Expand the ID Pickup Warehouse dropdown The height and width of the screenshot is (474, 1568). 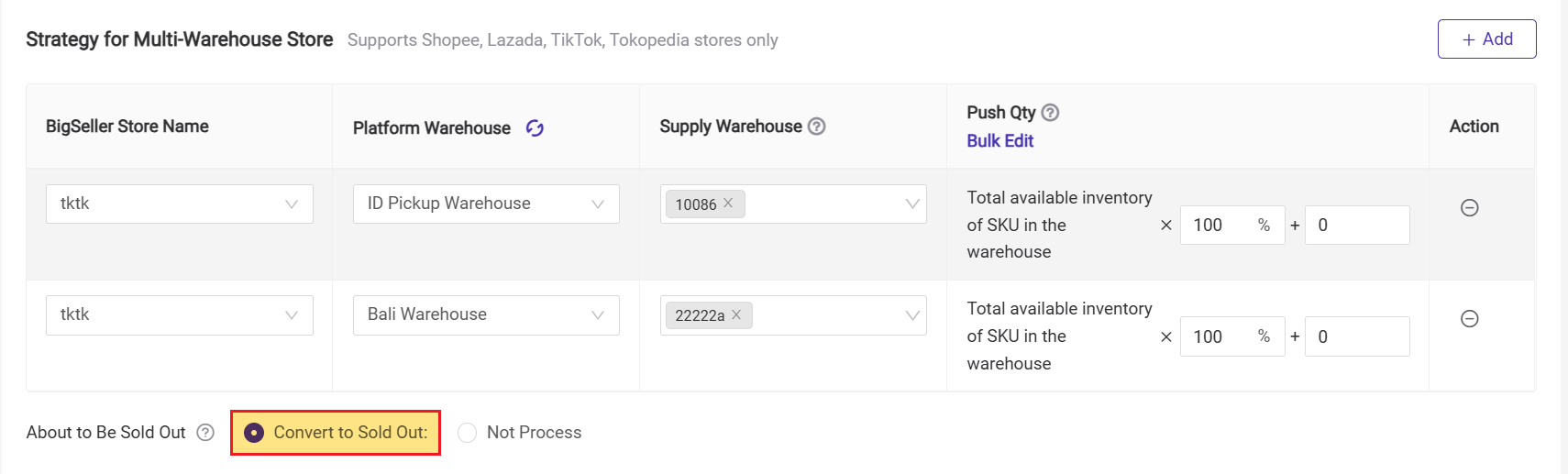point(486,204)
